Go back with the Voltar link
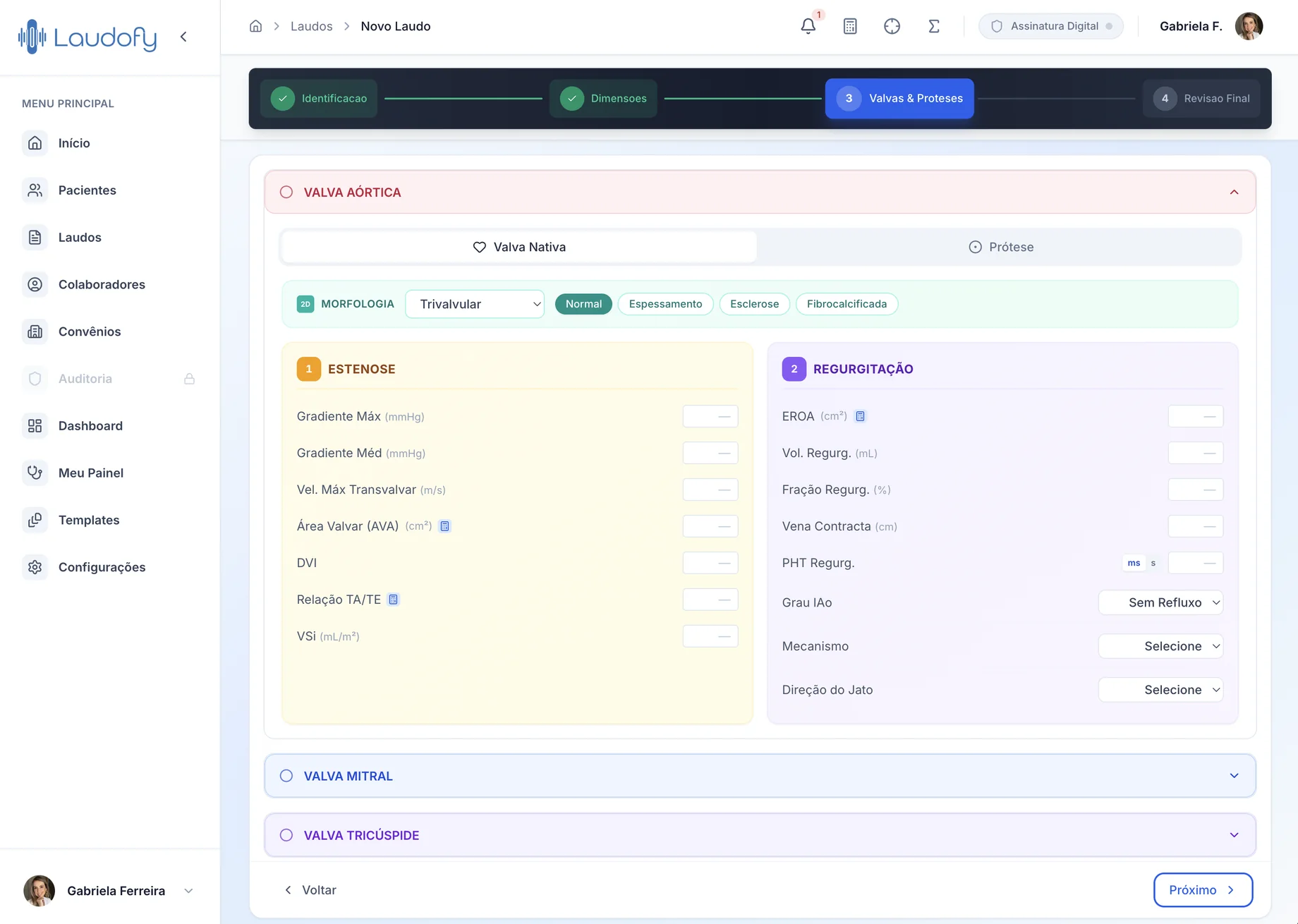Screen dimensions: 1298x924 pos(310,890)
